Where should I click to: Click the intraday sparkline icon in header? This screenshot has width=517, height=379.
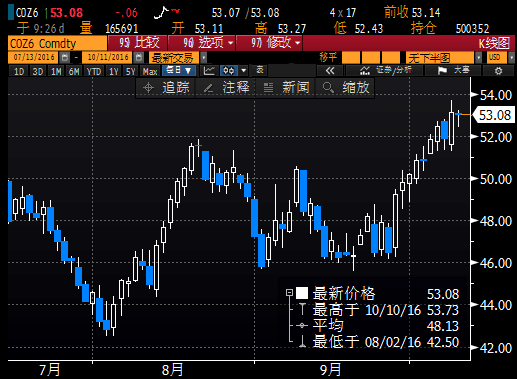[167, 13]
